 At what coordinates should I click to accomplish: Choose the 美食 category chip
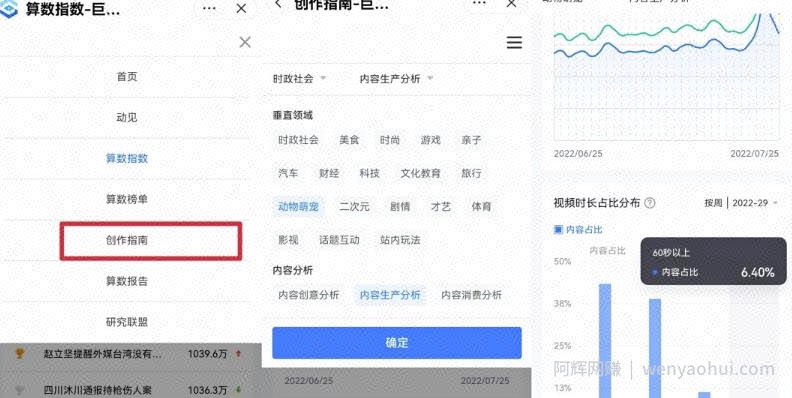[349, 140]
